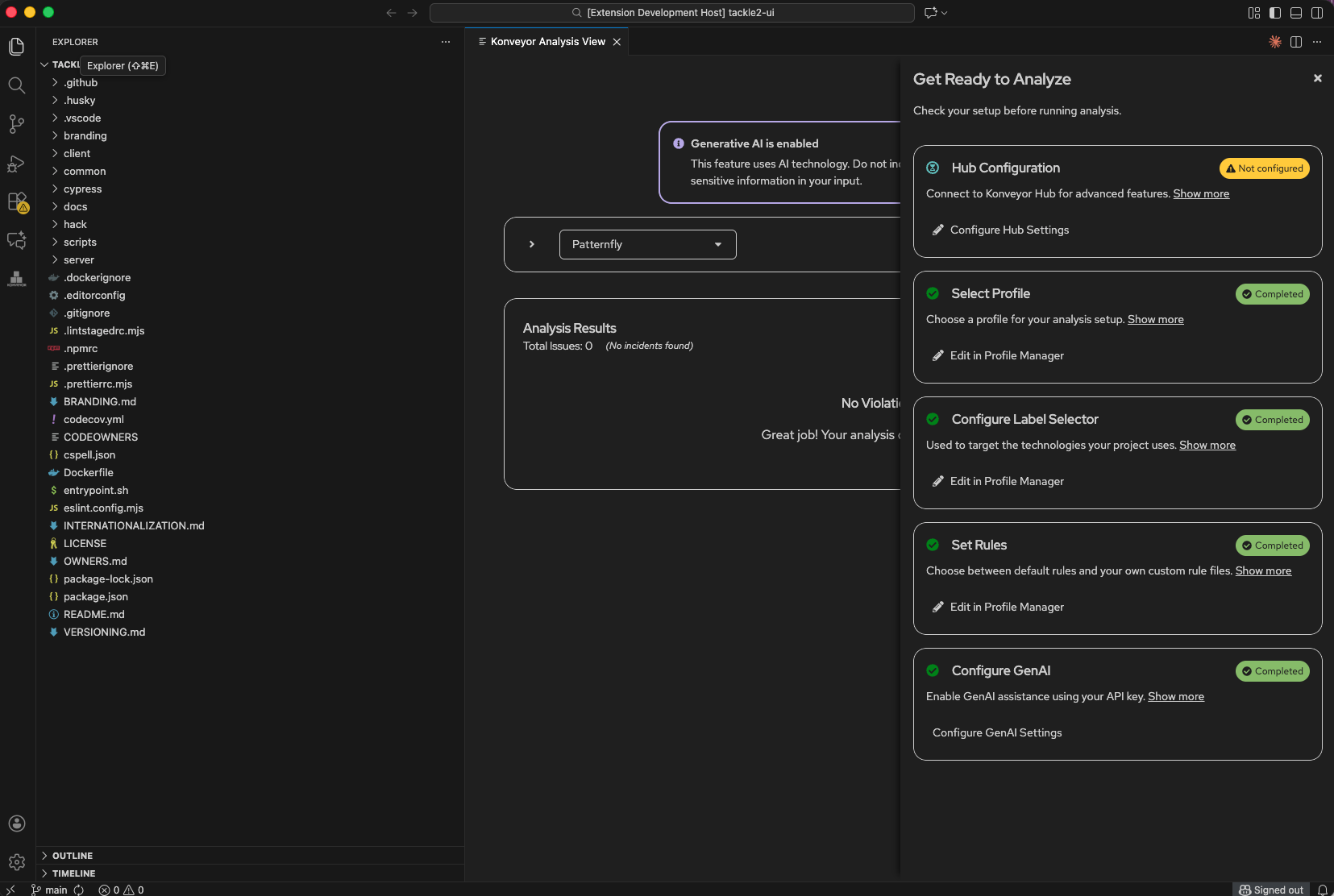
Task: Click the Konveyor flame icon in the editor toolbar
Action: click(x=1276, y=41)
